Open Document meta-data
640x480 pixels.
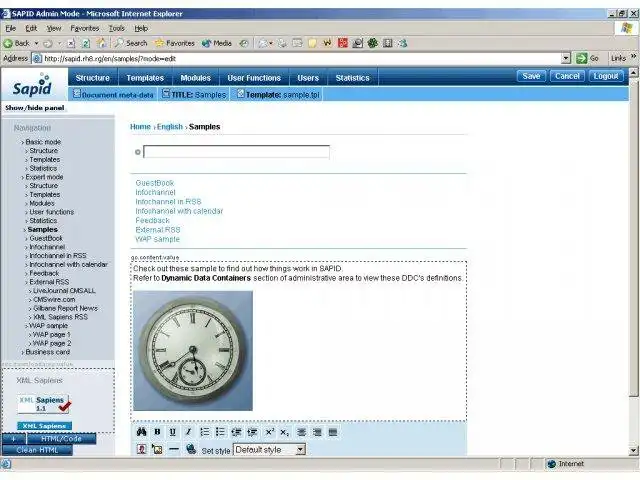[113, 94]
